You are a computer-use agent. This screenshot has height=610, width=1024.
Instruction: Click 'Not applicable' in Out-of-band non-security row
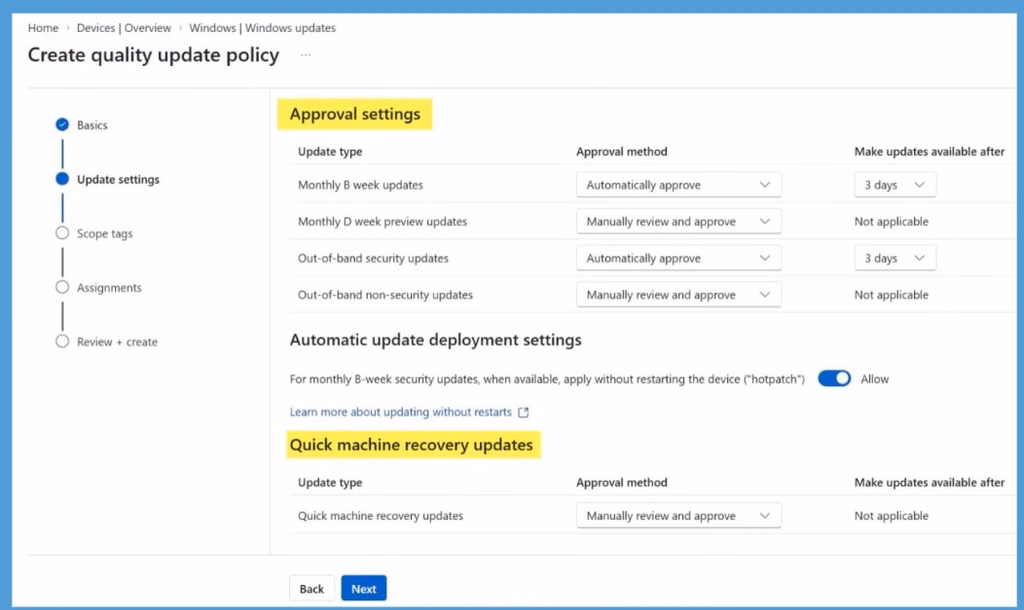coord(891,295)
